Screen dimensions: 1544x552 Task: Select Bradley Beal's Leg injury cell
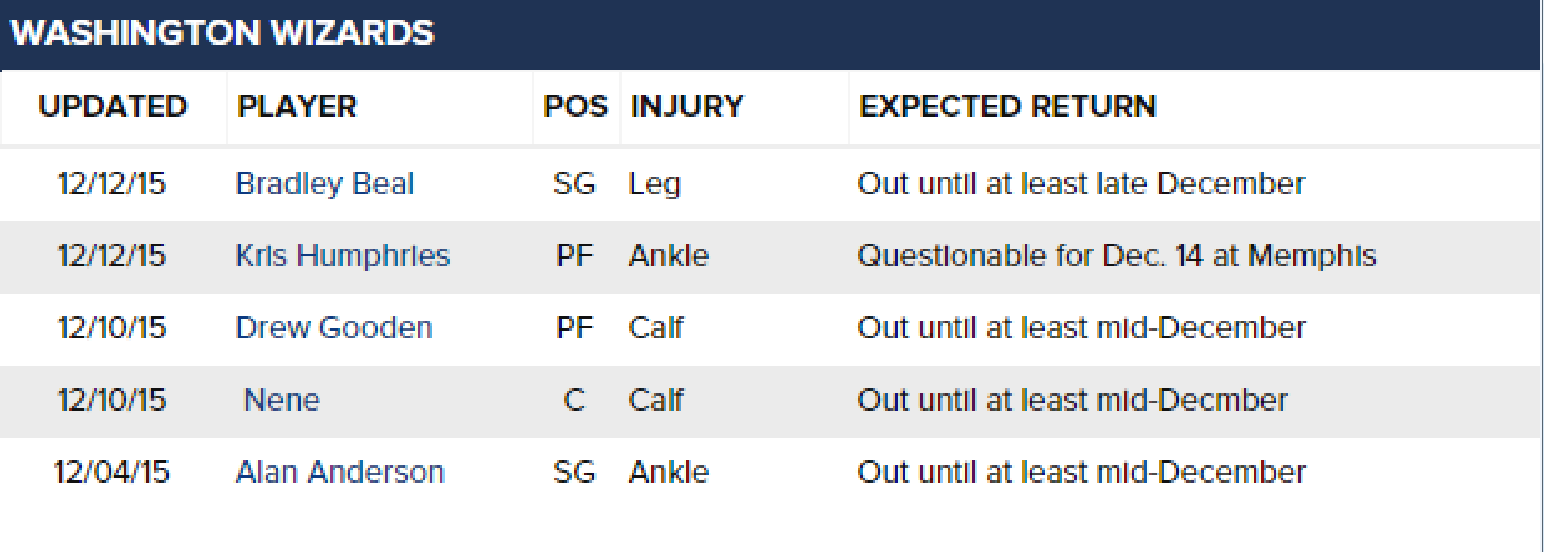(655, 185)
